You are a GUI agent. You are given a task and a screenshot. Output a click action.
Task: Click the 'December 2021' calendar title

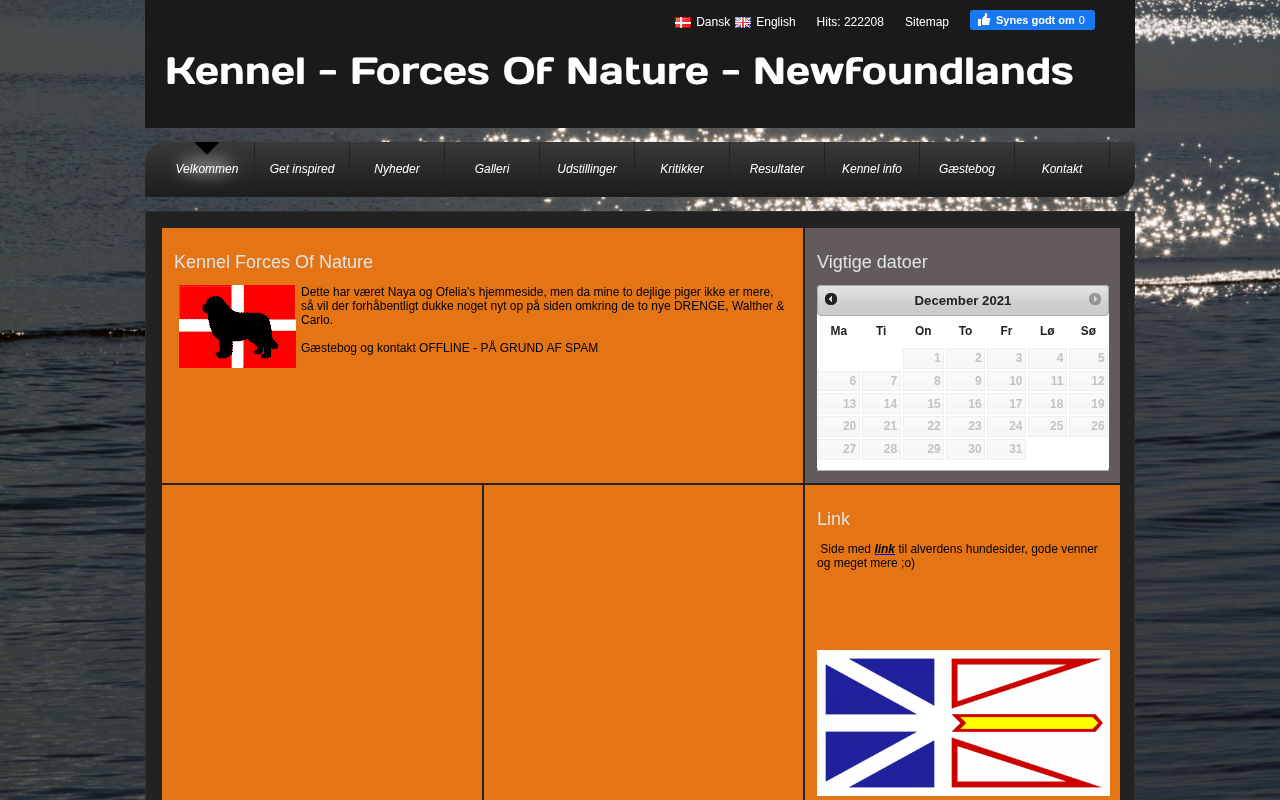pos(963,300)
